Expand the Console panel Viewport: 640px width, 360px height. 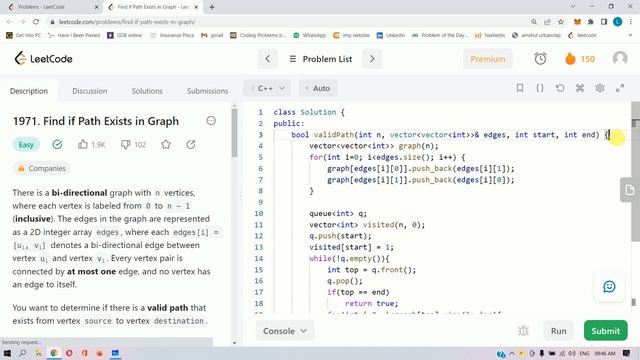coord(284,331)
